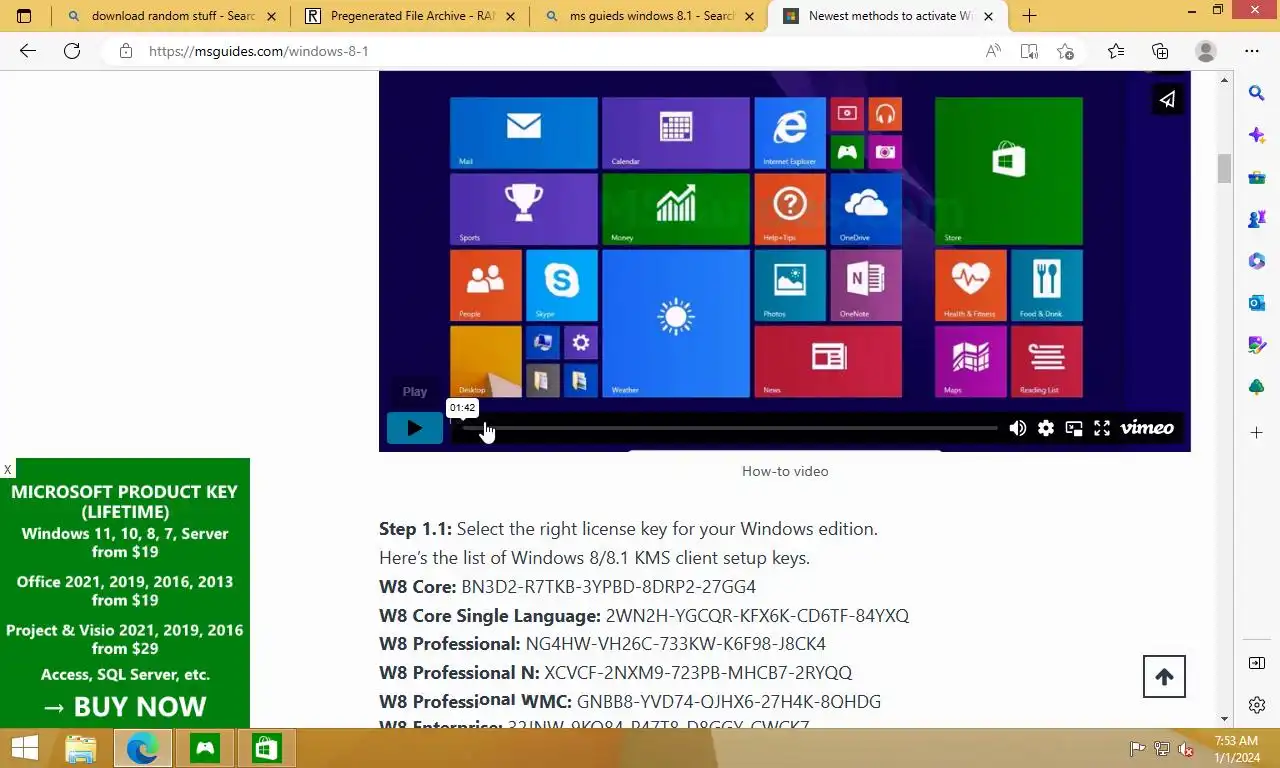Viewport: 1280px width, 768px height.
Task: View site information lock icon
Action: 126,51
